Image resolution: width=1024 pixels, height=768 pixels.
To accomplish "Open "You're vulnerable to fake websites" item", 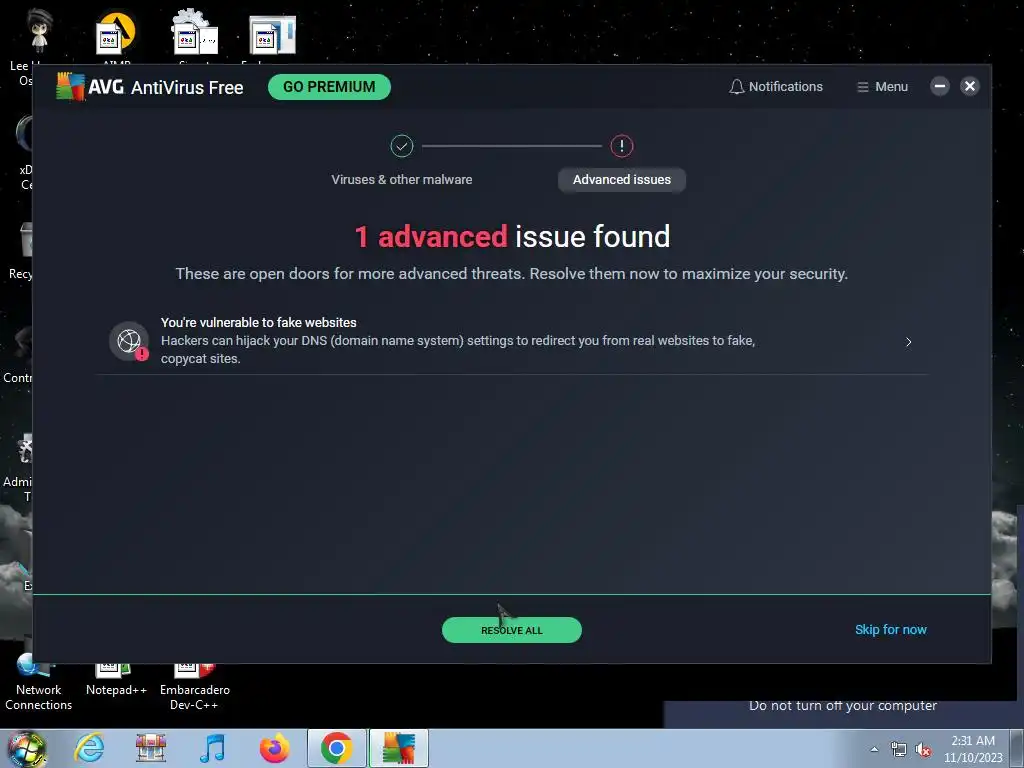I will coord(512,341).
